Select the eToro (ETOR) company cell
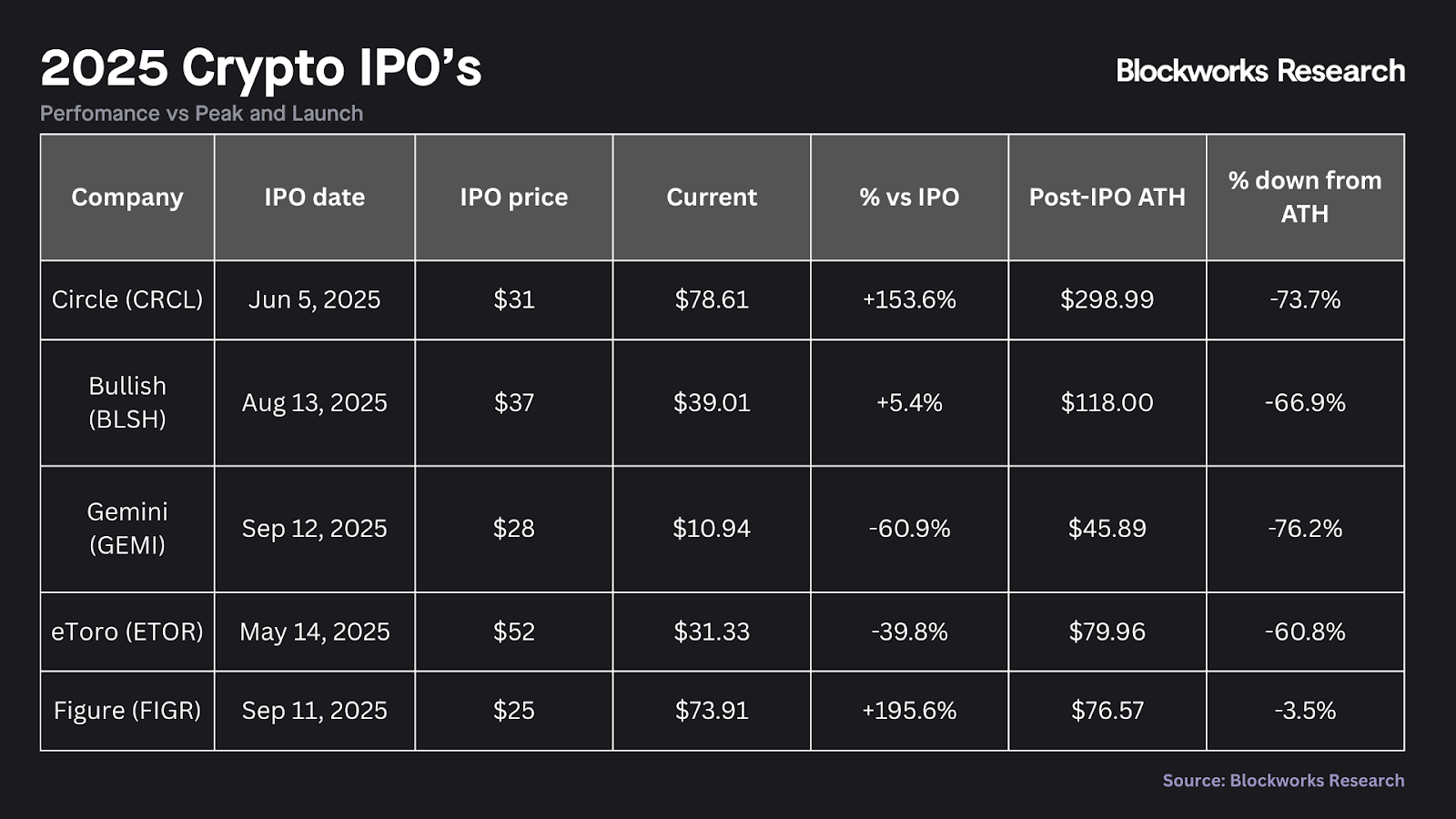 coord(127,632)
